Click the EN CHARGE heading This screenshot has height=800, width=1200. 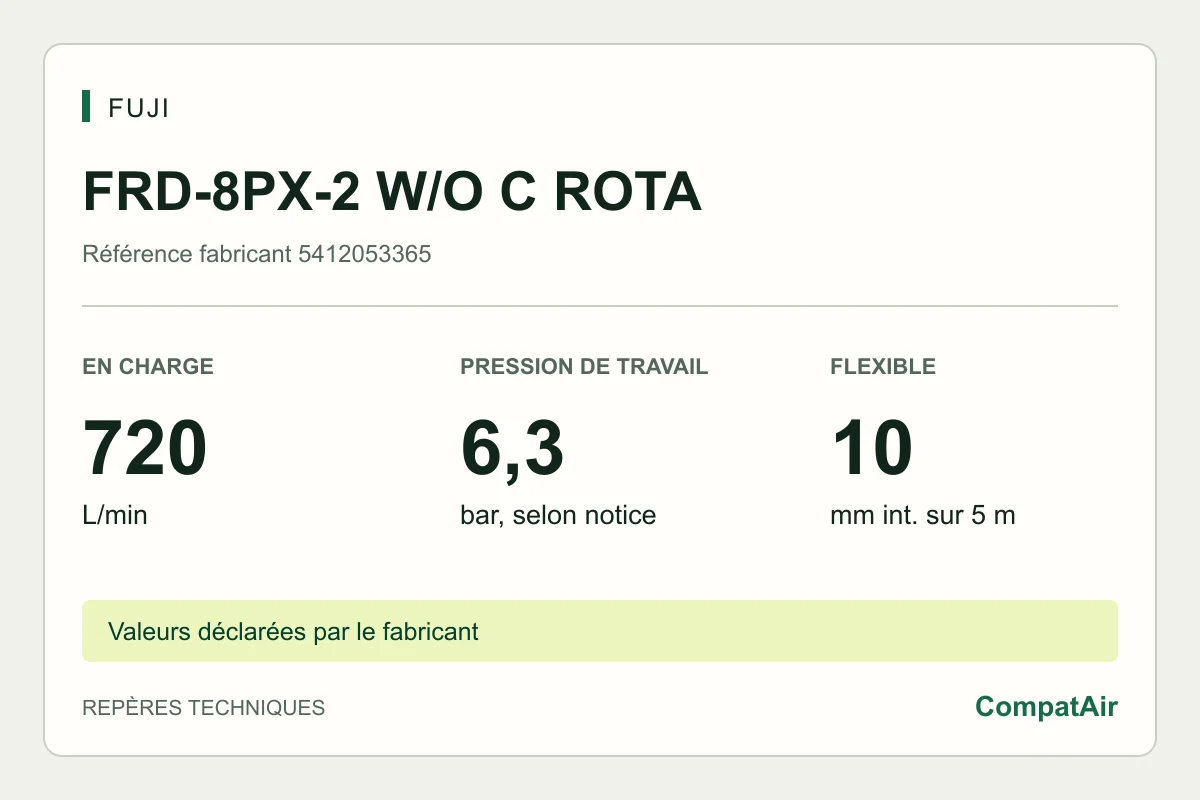coord(148,366)
